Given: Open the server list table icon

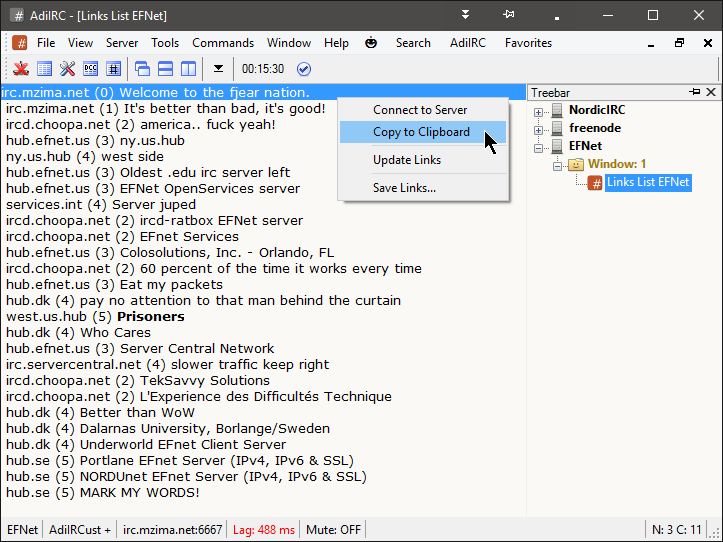Looking at the screenshot, I should tap(44, 69).
